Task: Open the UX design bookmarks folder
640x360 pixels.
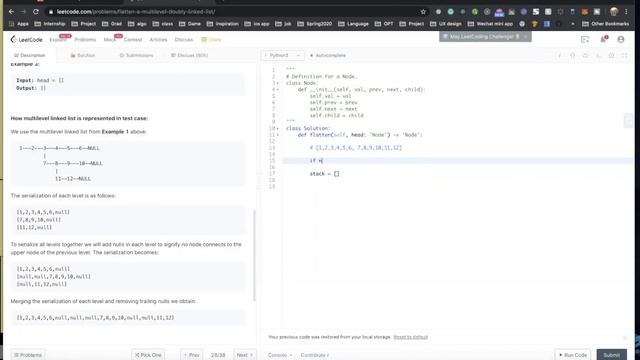Action: tap(447, 24)
